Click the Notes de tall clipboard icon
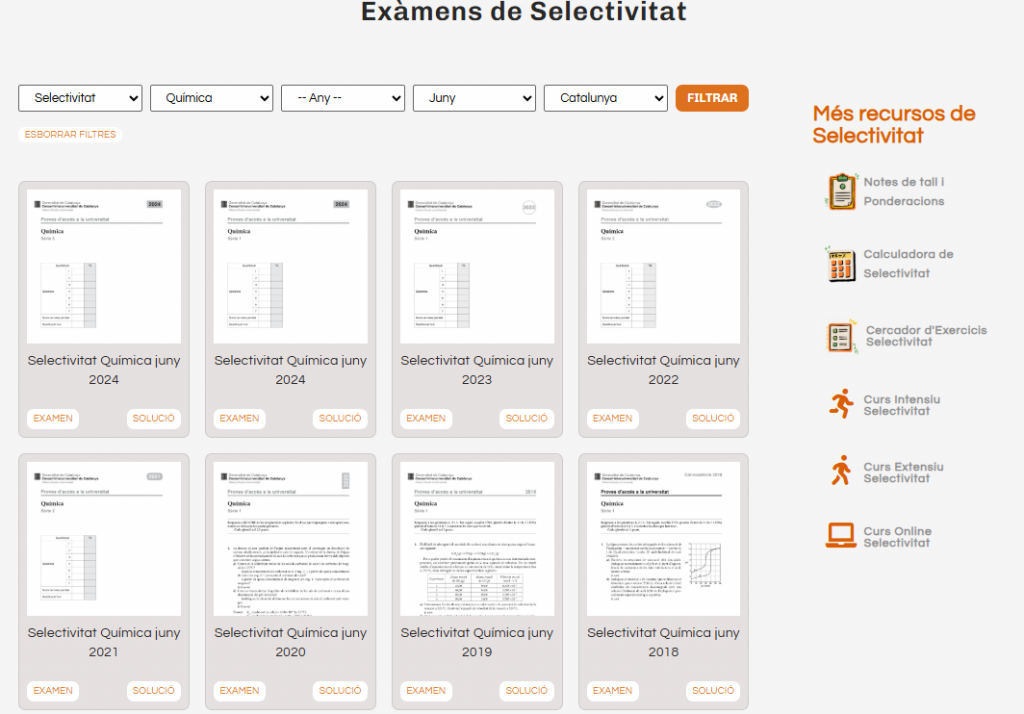Viewport: 1024px width, 714px height. pyautogui.click(x=842, y=191)
